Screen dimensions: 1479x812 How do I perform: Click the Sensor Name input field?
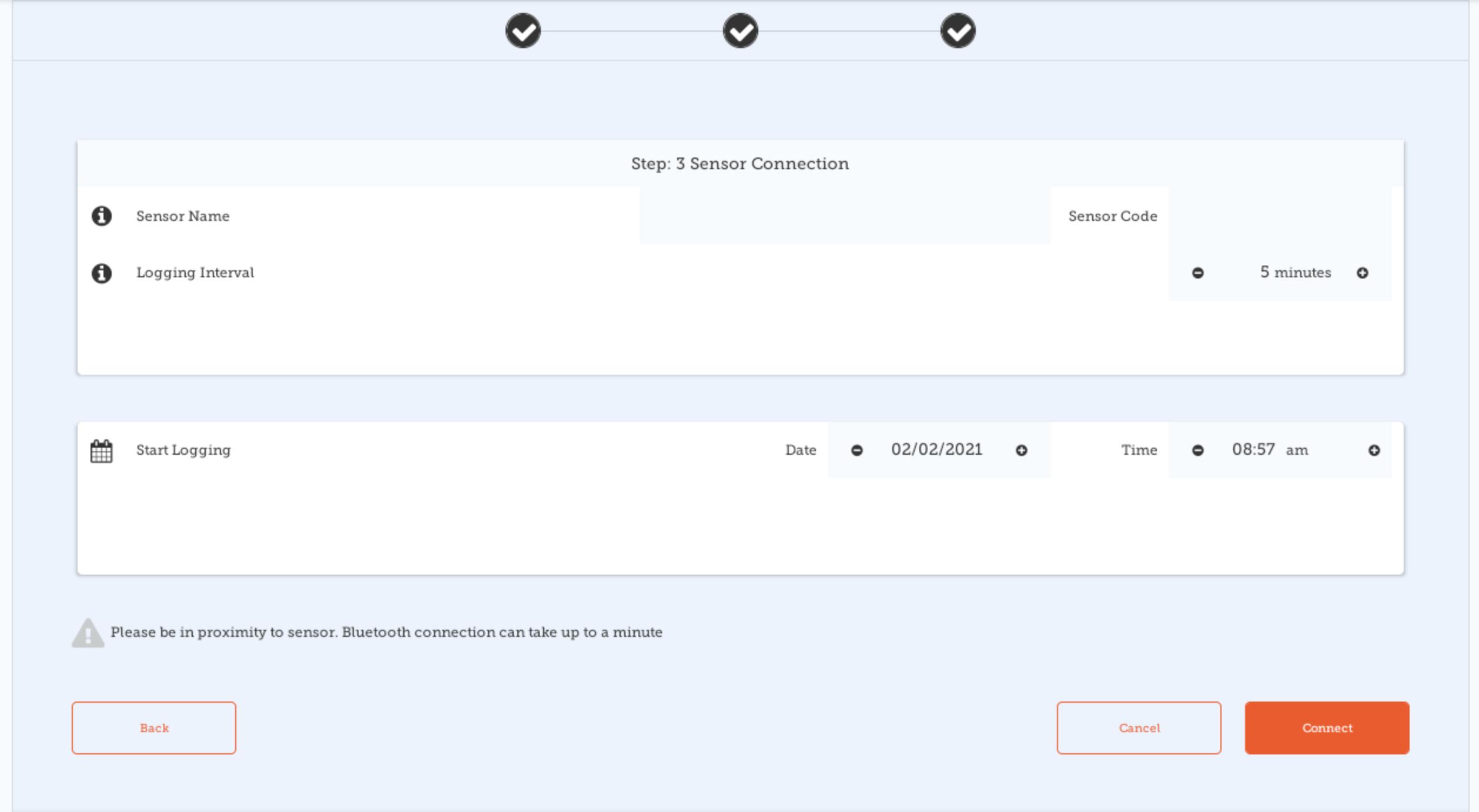pyautogui.click(x=845, y=216)
